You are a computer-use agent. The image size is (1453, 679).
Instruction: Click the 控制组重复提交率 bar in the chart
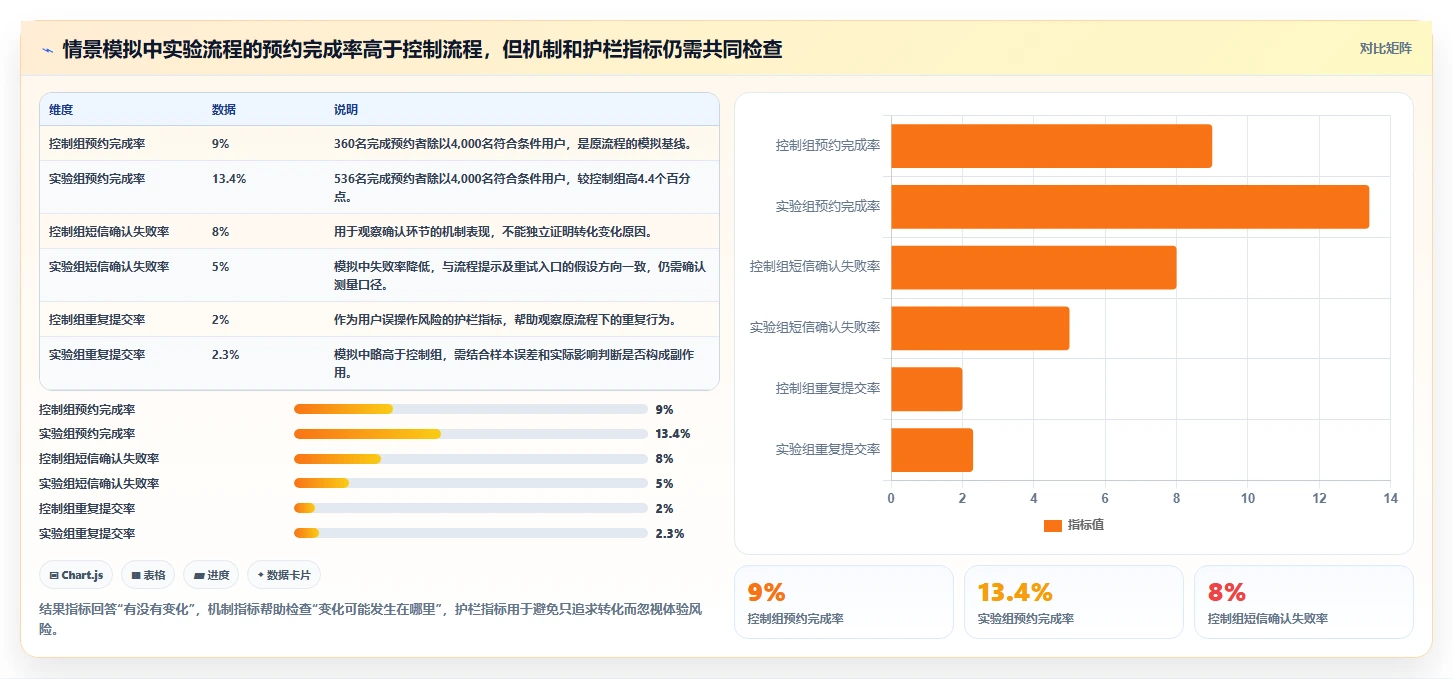[x=926, y=389]
